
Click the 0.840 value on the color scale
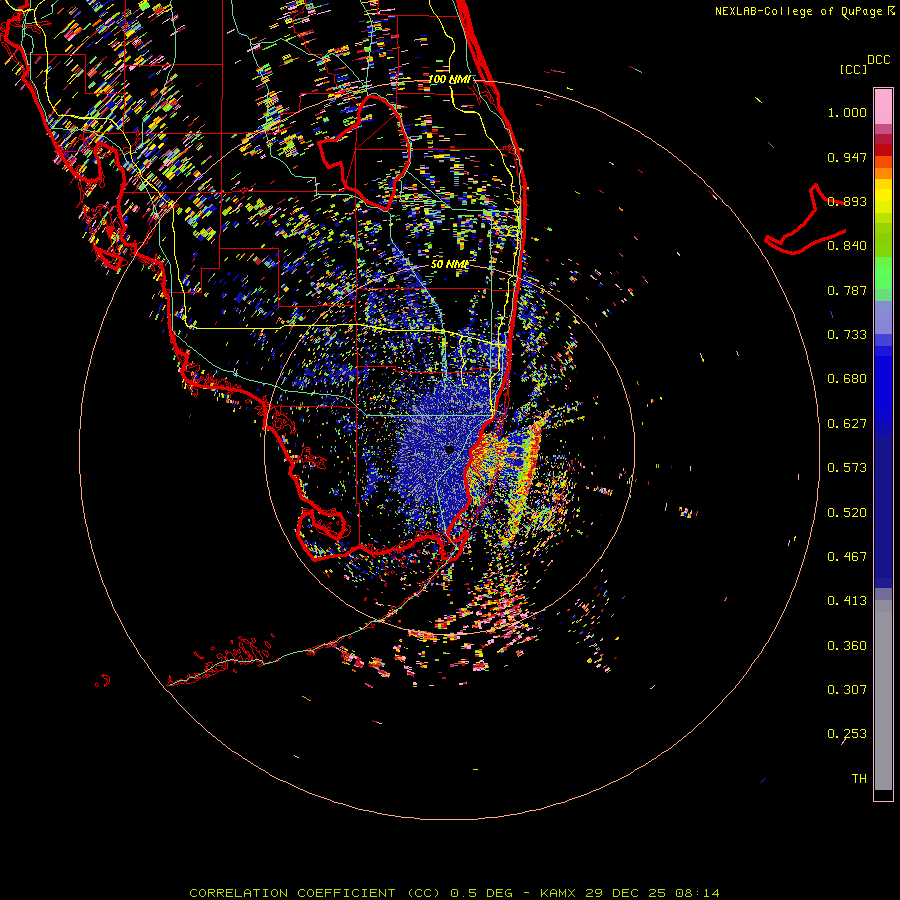847,246
